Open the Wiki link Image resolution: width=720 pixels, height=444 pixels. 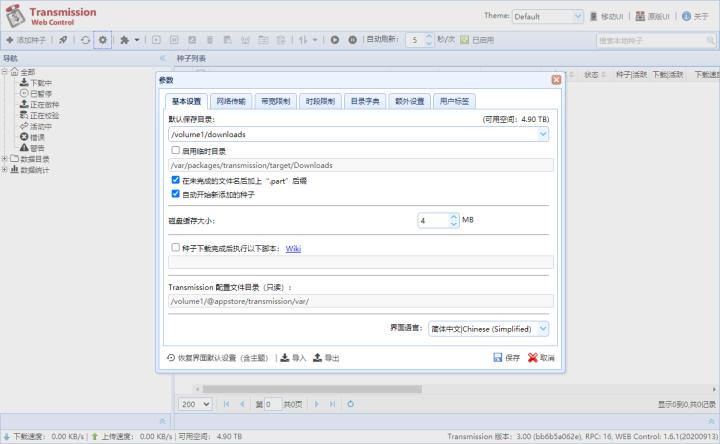pyautogui.click(x=293, y=248)
